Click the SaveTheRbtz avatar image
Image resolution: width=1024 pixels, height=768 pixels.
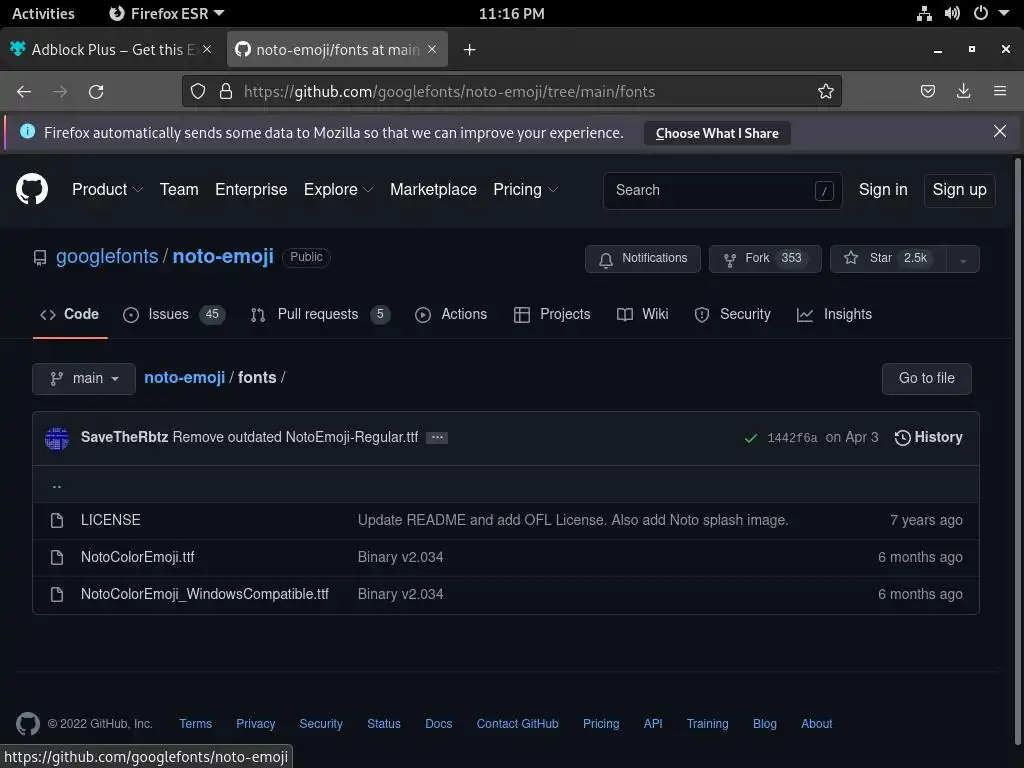[57, 438]
